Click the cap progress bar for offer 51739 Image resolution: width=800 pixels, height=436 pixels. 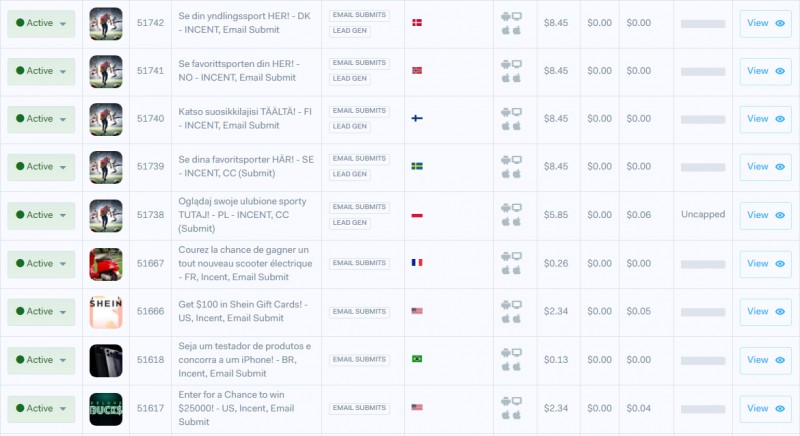(x=703, y=167)
